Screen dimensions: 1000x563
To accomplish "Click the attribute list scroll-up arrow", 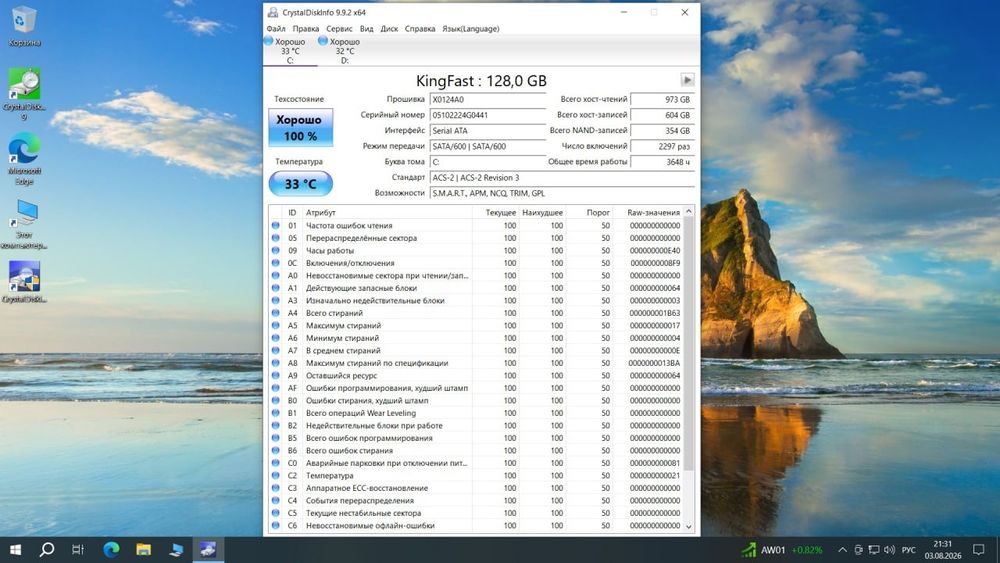I will [689, 211].
